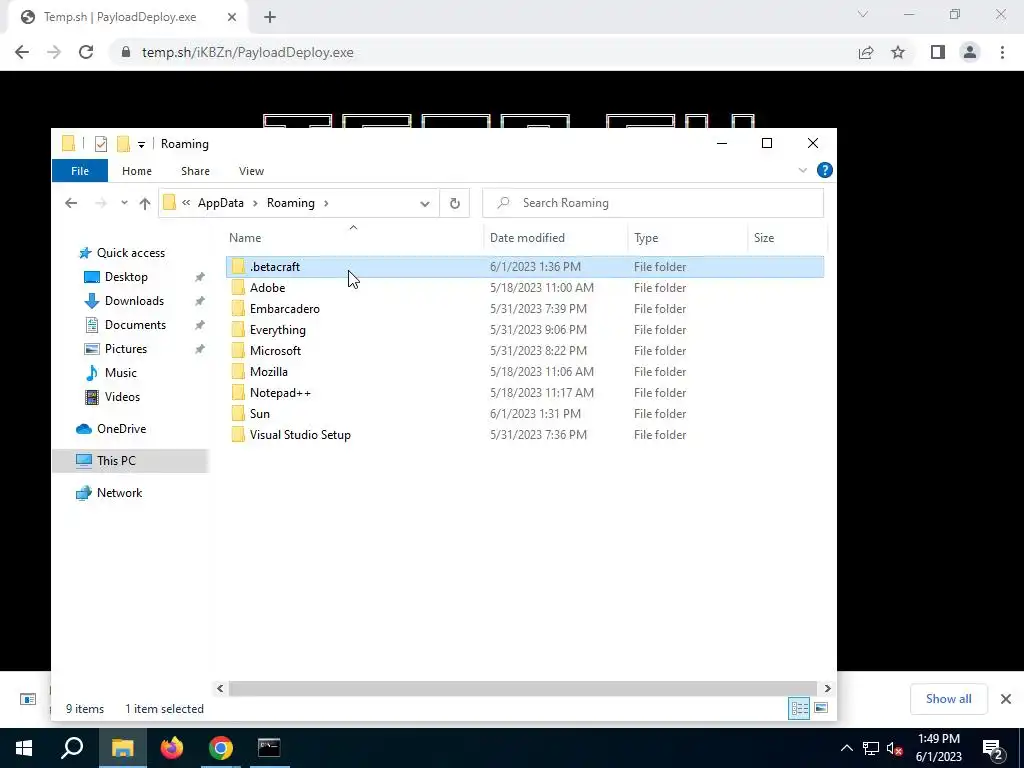Click the Everything folder icon
1024x768 pixels.
pos(238,329)
